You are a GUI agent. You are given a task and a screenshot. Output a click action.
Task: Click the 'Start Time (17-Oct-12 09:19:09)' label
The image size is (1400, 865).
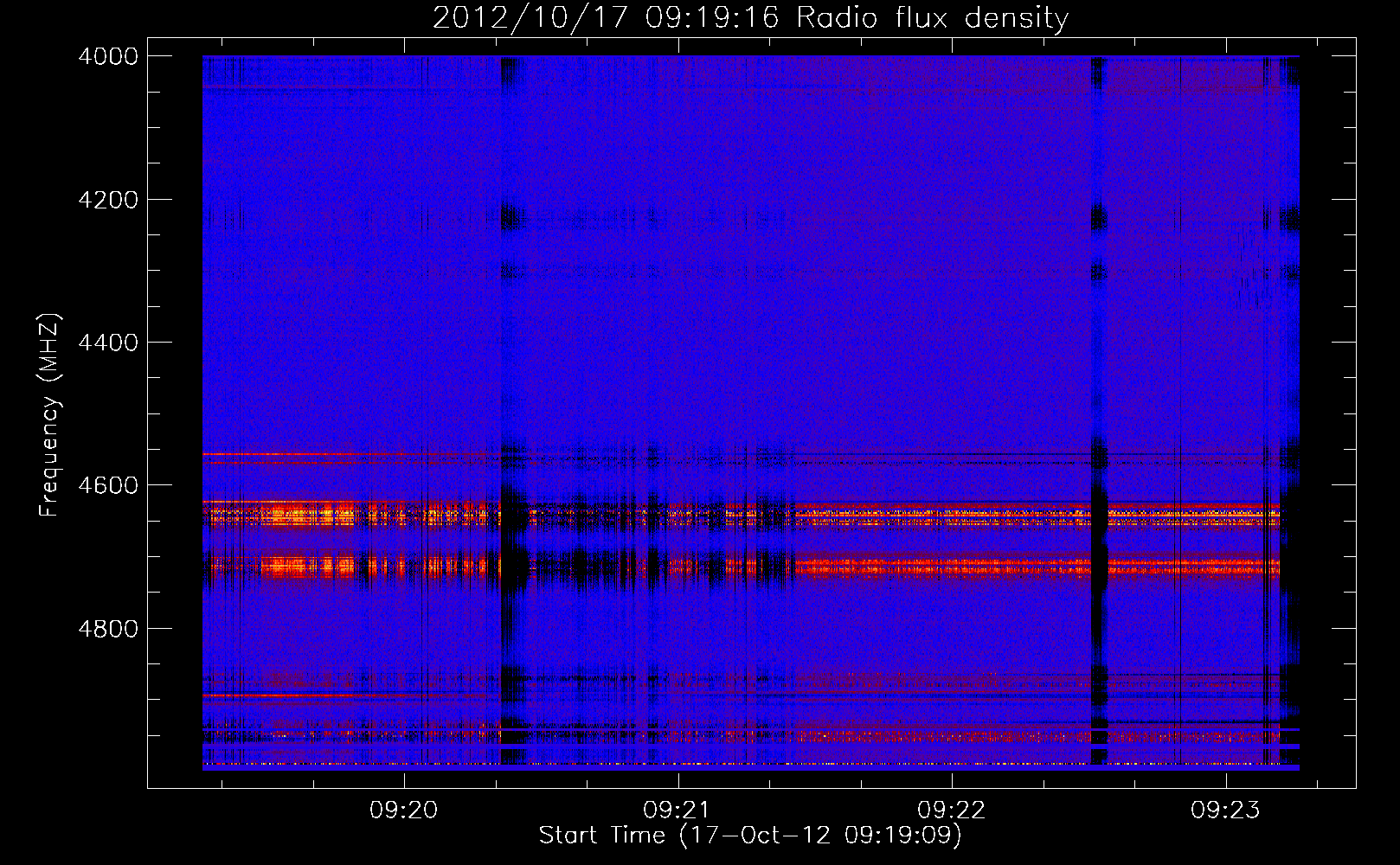point(750,836)
